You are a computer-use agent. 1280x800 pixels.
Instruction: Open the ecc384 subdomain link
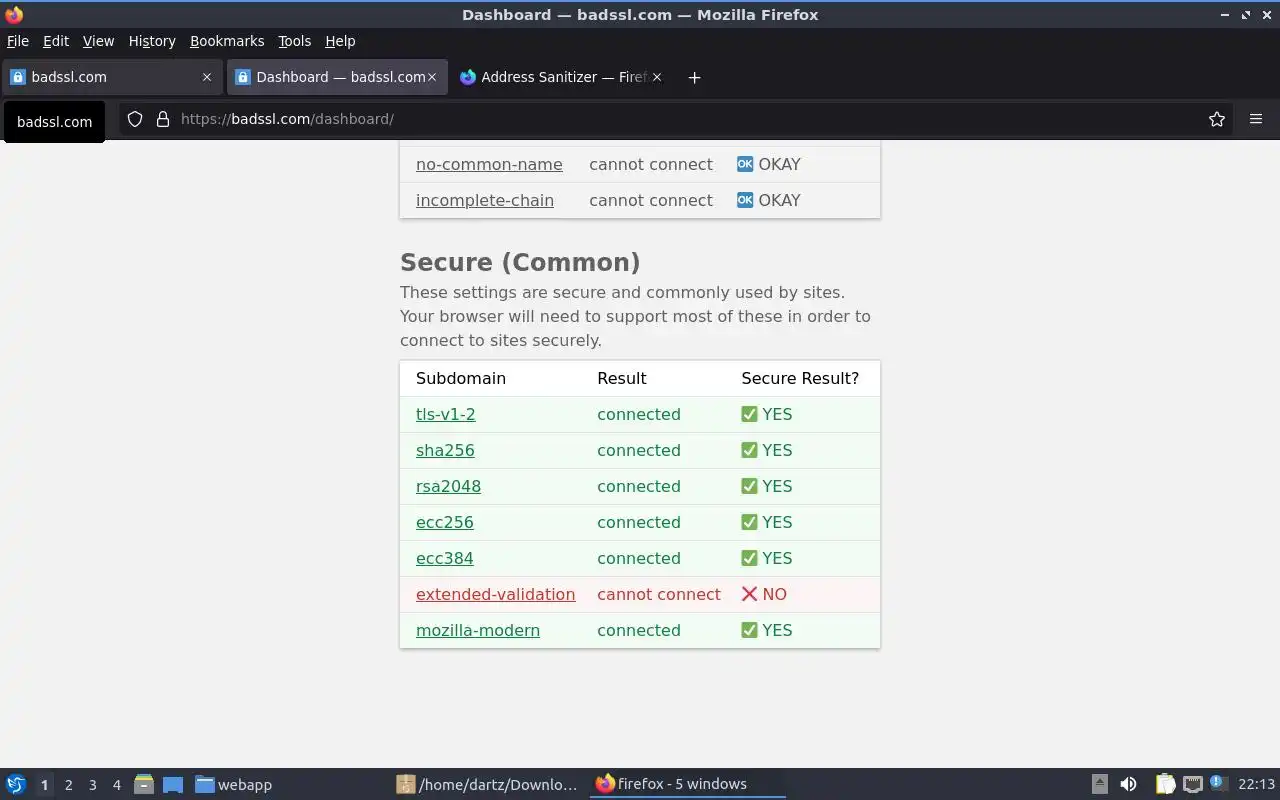(x=445, y=558)
